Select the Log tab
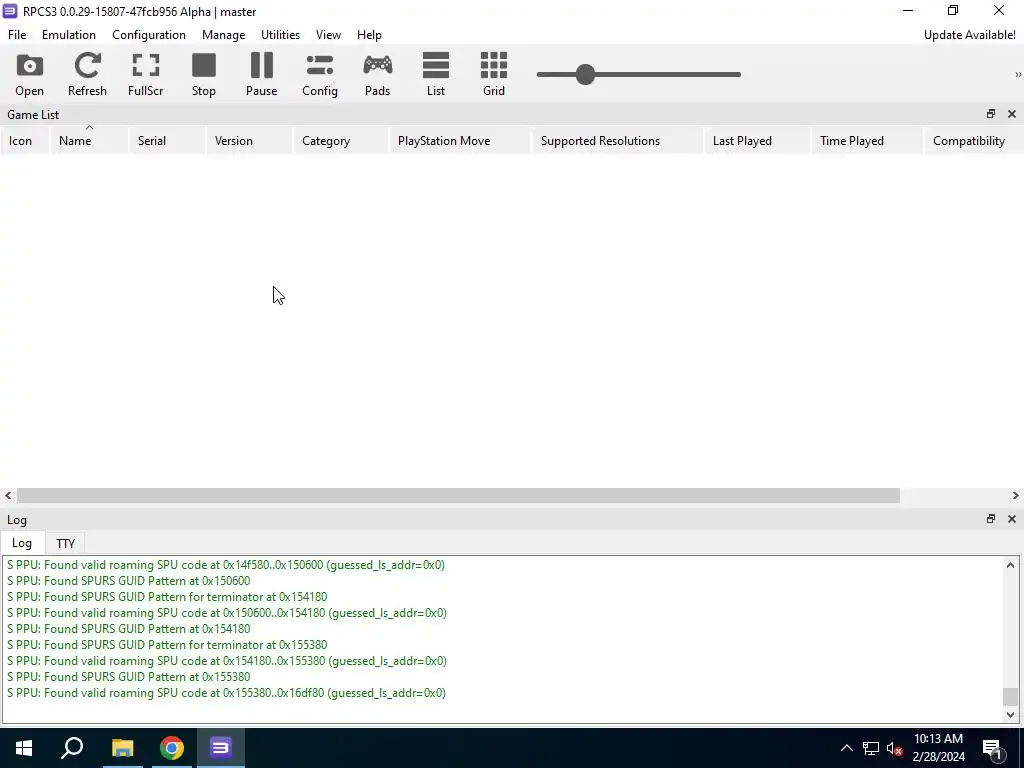The height and width of the screenshot is (768, 1024). click(x=22, y=543)
